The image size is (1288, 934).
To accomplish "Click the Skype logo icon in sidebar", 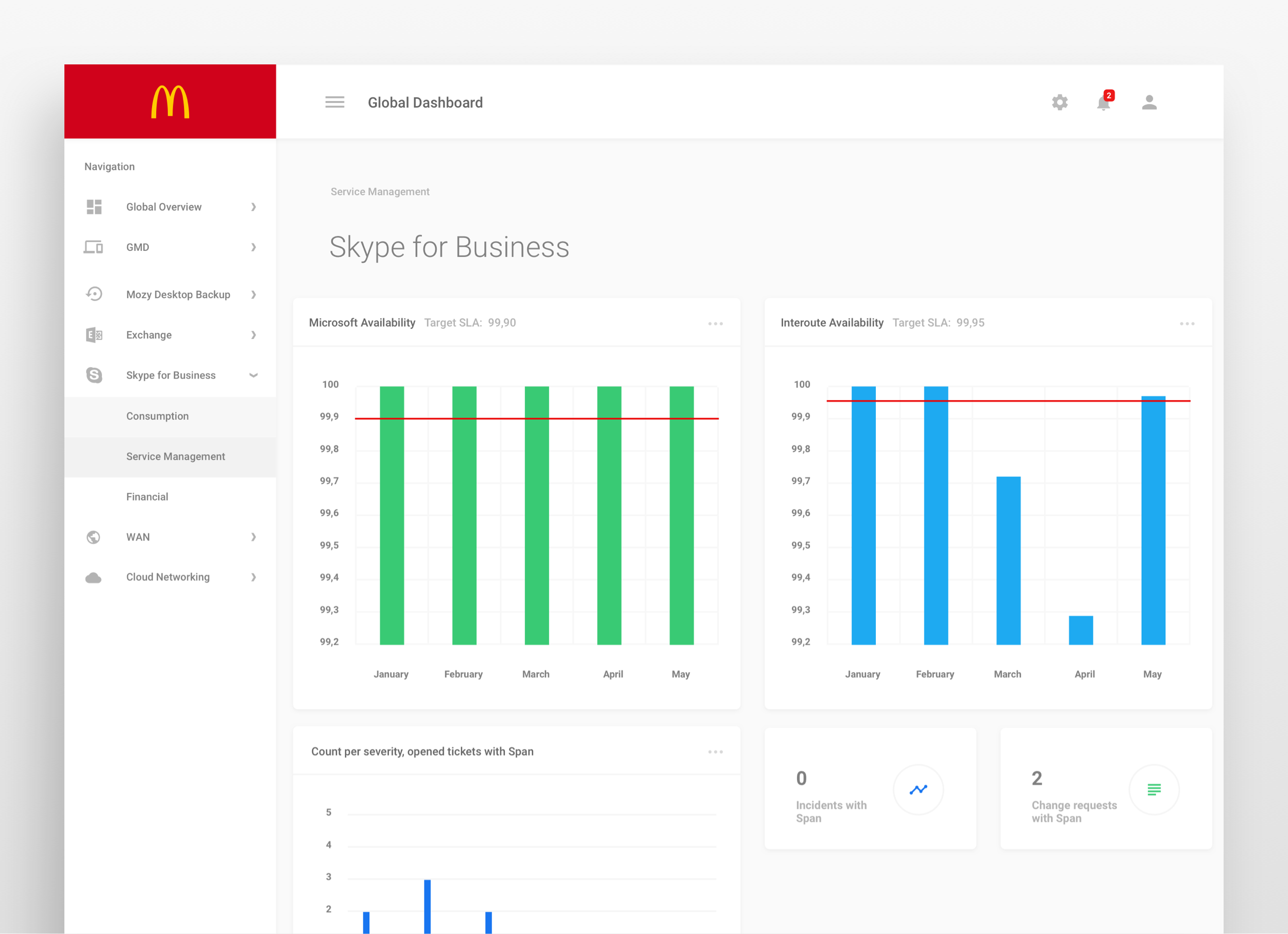I will (94, 375).
